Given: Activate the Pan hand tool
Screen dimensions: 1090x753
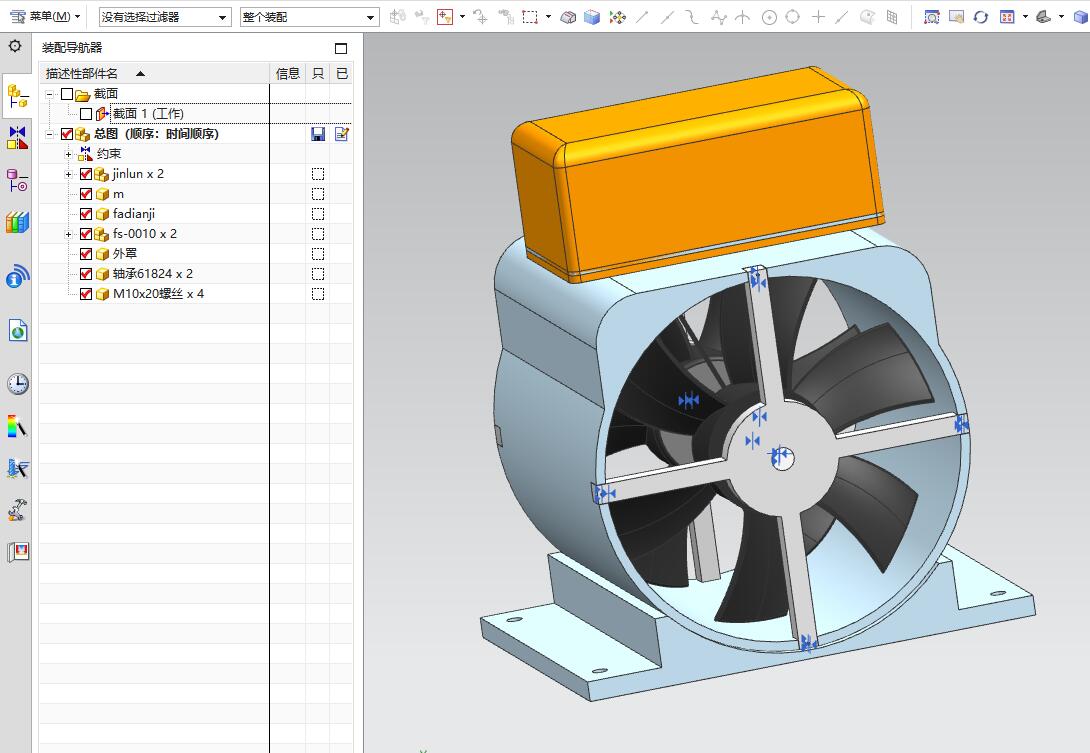Looking at the screenshot, I should (957, 17).
